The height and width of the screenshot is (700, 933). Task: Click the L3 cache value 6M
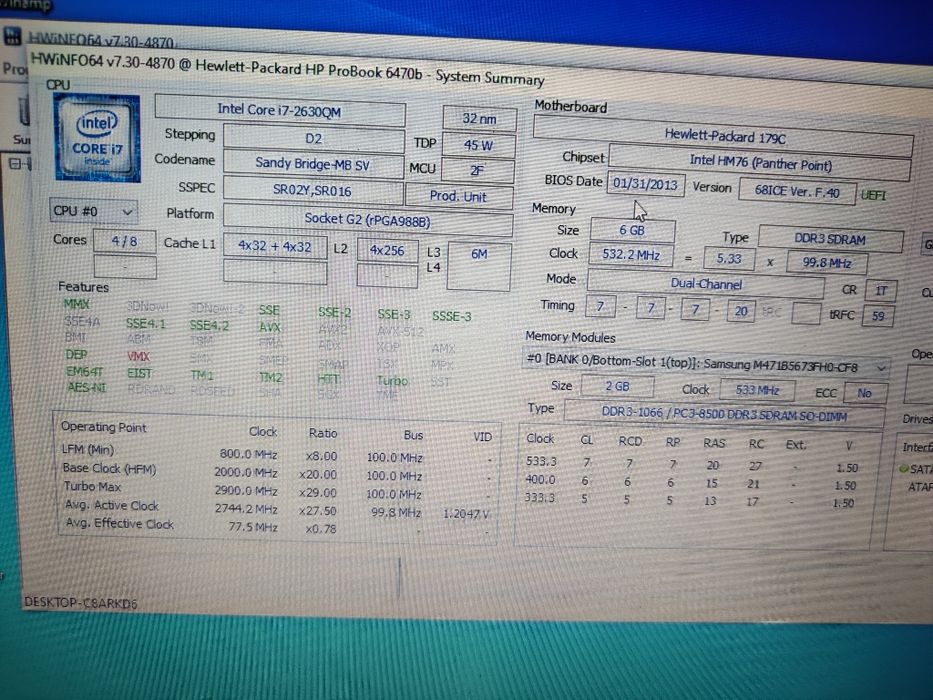coord(479,265)
